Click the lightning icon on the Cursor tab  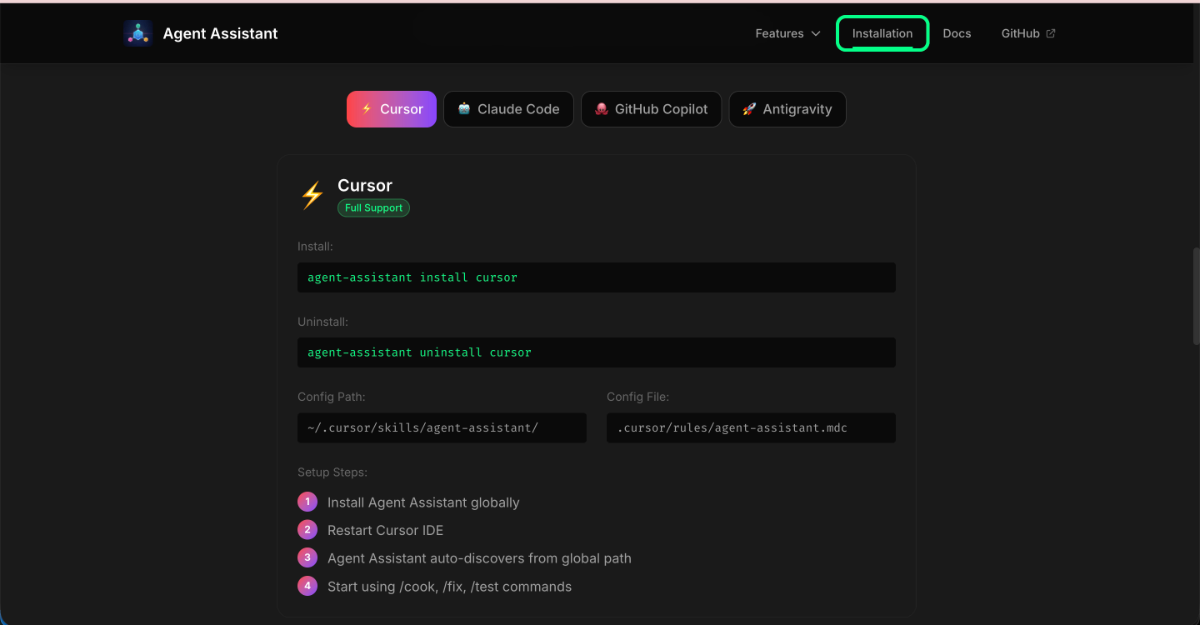[366, 109]
